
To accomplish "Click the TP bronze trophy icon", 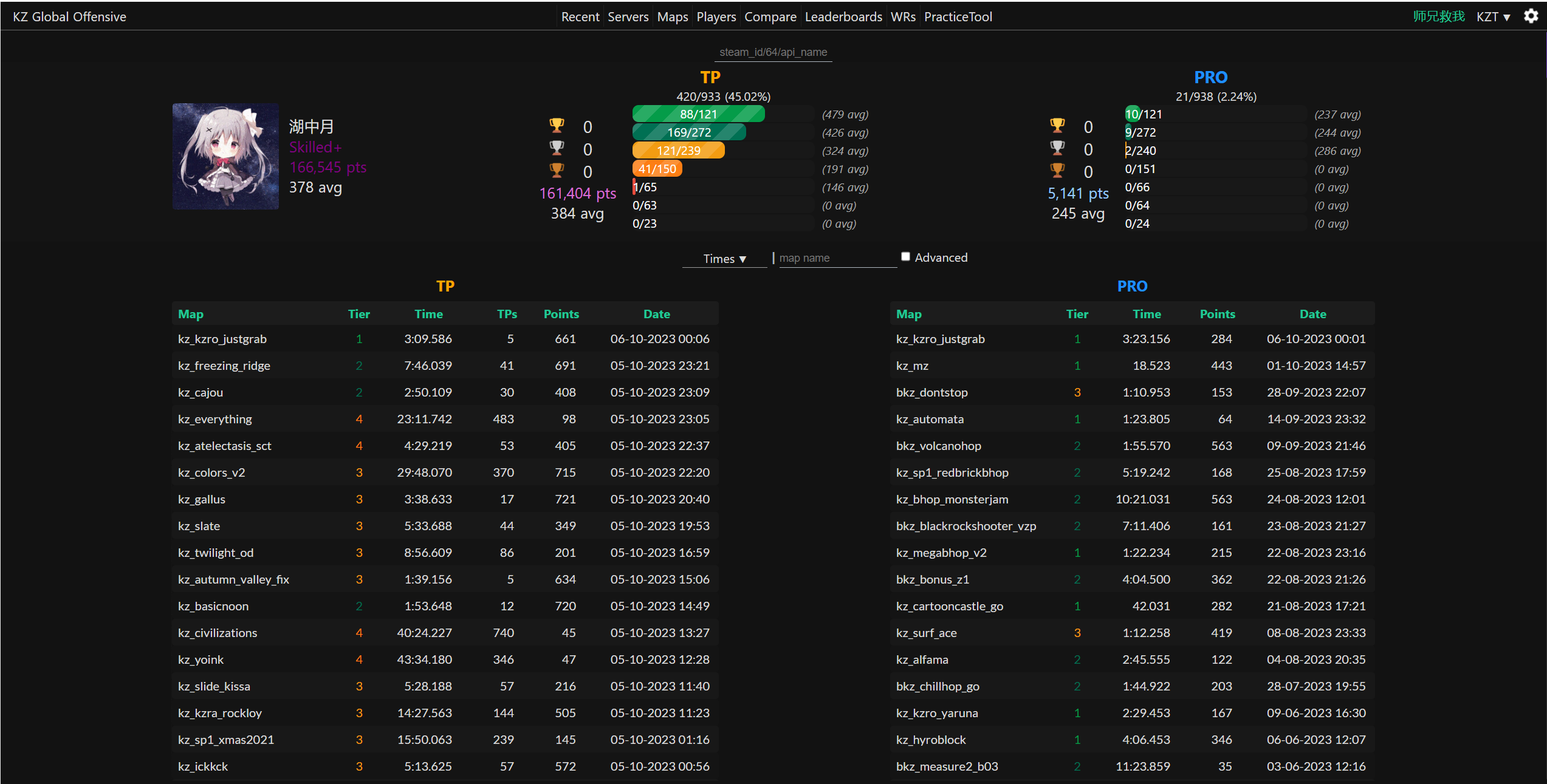I will 557,171.
